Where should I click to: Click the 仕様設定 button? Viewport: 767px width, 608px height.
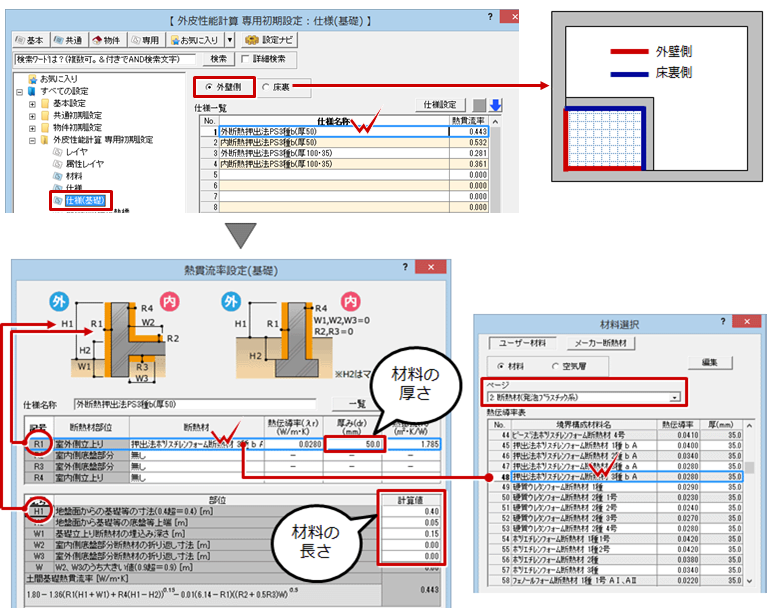pos(440,105)
